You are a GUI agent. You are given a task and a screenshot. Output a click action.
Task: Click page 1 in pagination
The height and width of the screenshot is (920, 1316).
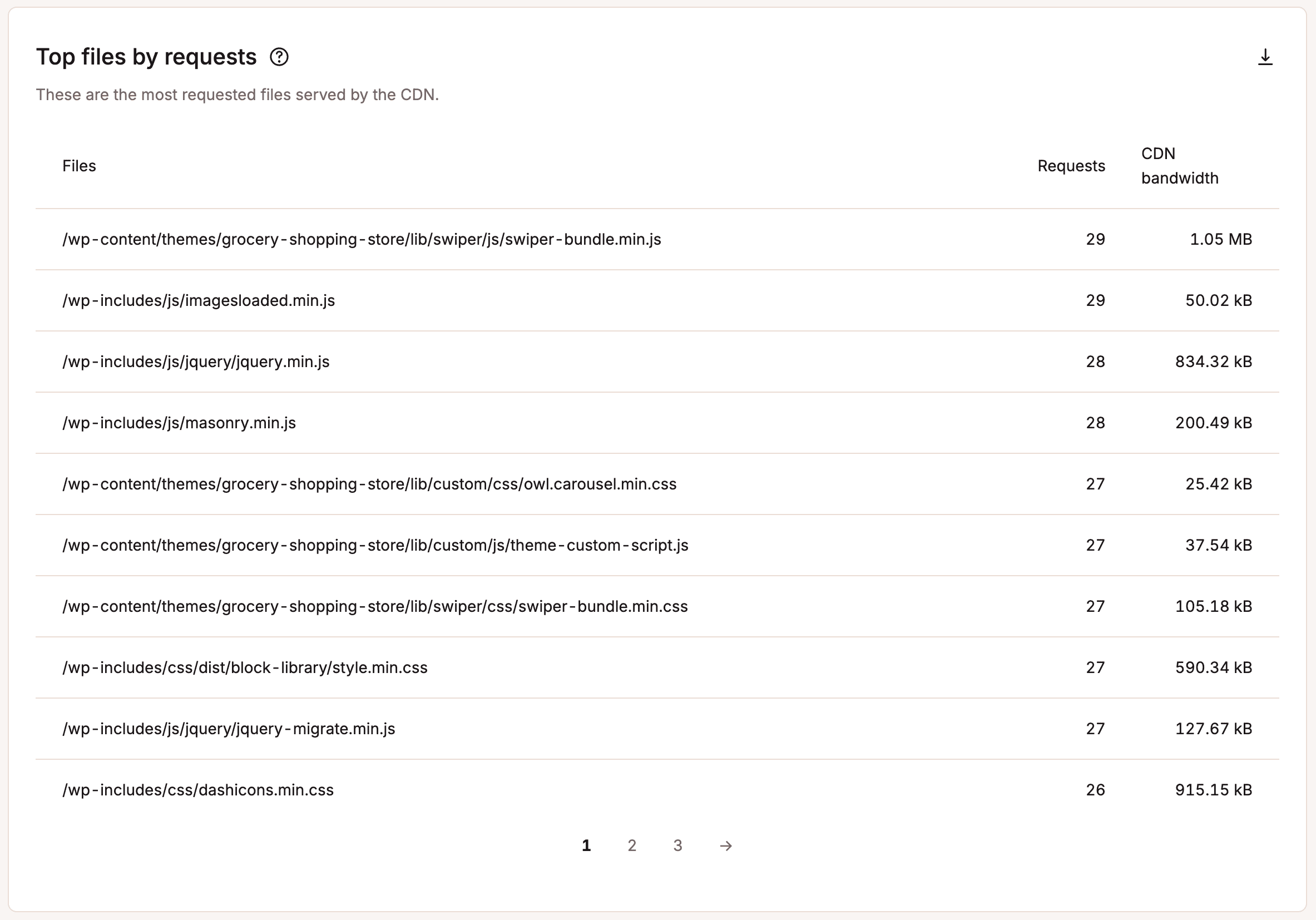(x=586, y=845)
